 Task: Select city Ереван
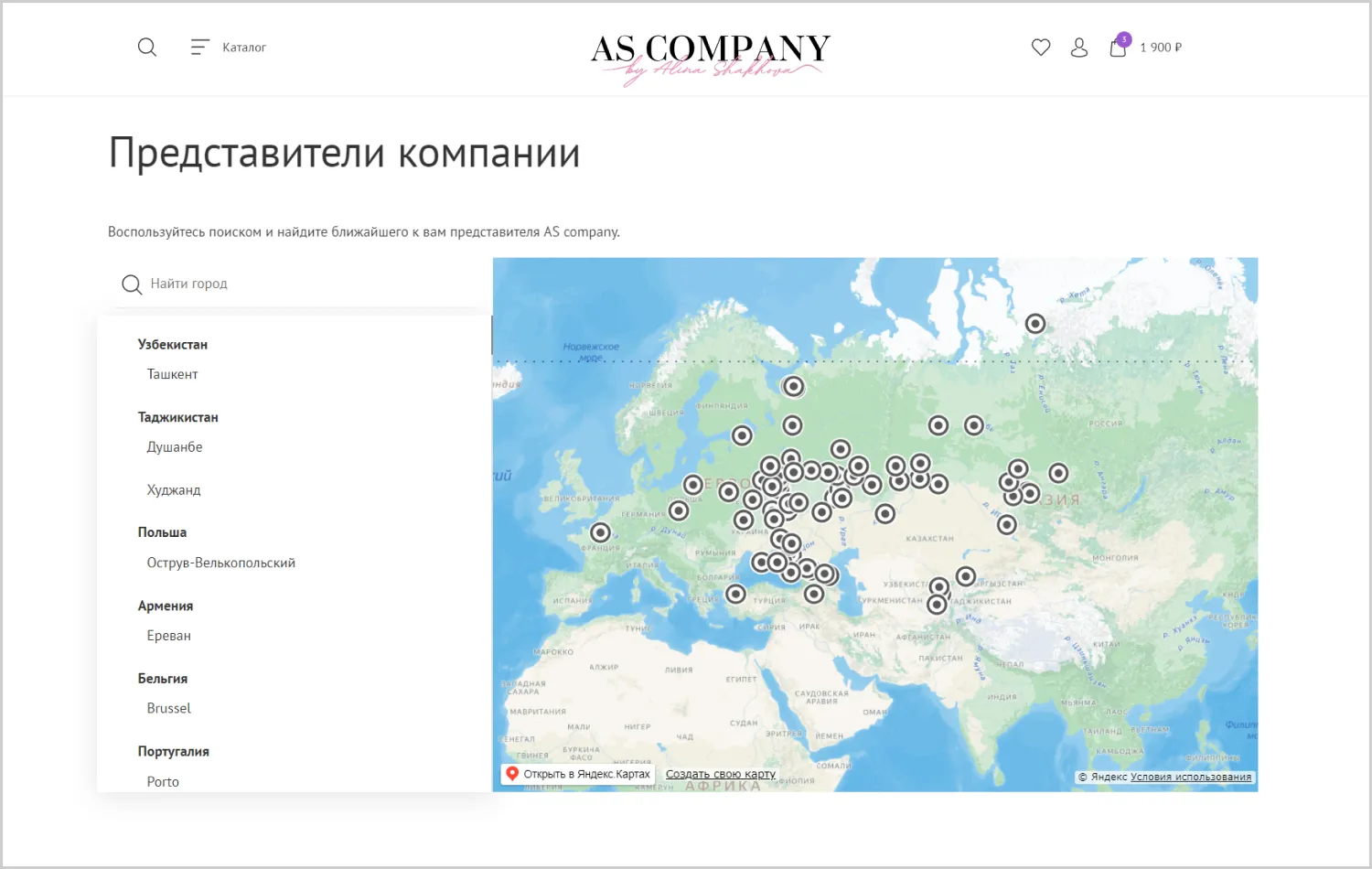(169, 636)
